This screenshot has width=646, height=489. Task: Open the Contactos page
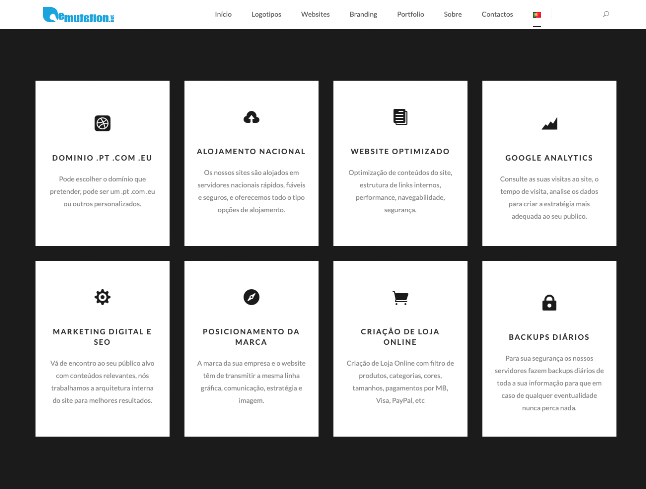tap(497, 14)
